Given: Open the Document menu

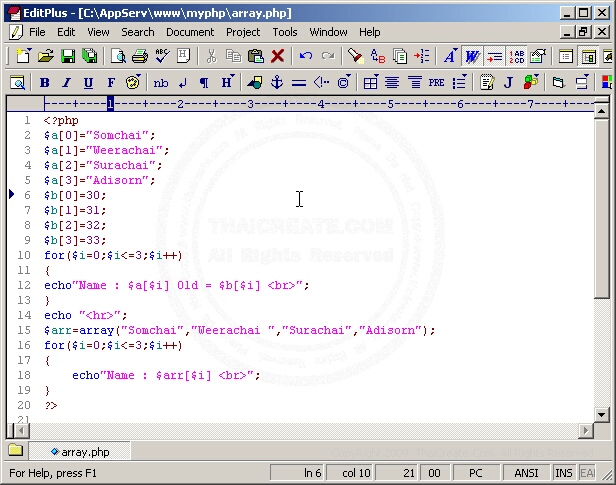Looking at the screenshot, I should pos(190,32).
